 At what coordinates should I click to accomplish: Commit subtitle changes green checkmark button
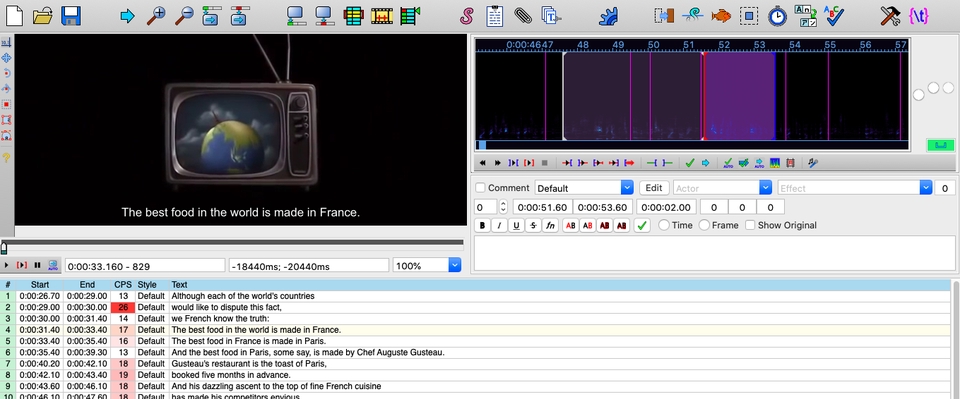(642, 225)
